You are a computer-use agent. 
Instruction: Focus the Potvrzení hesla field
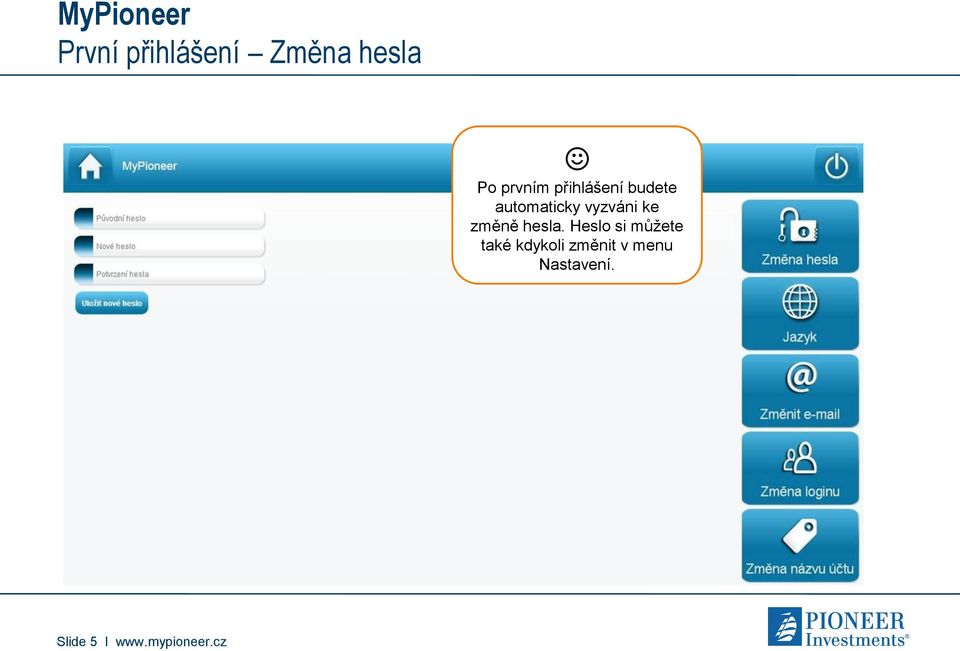pyautogui.click(x=169, y=274)
